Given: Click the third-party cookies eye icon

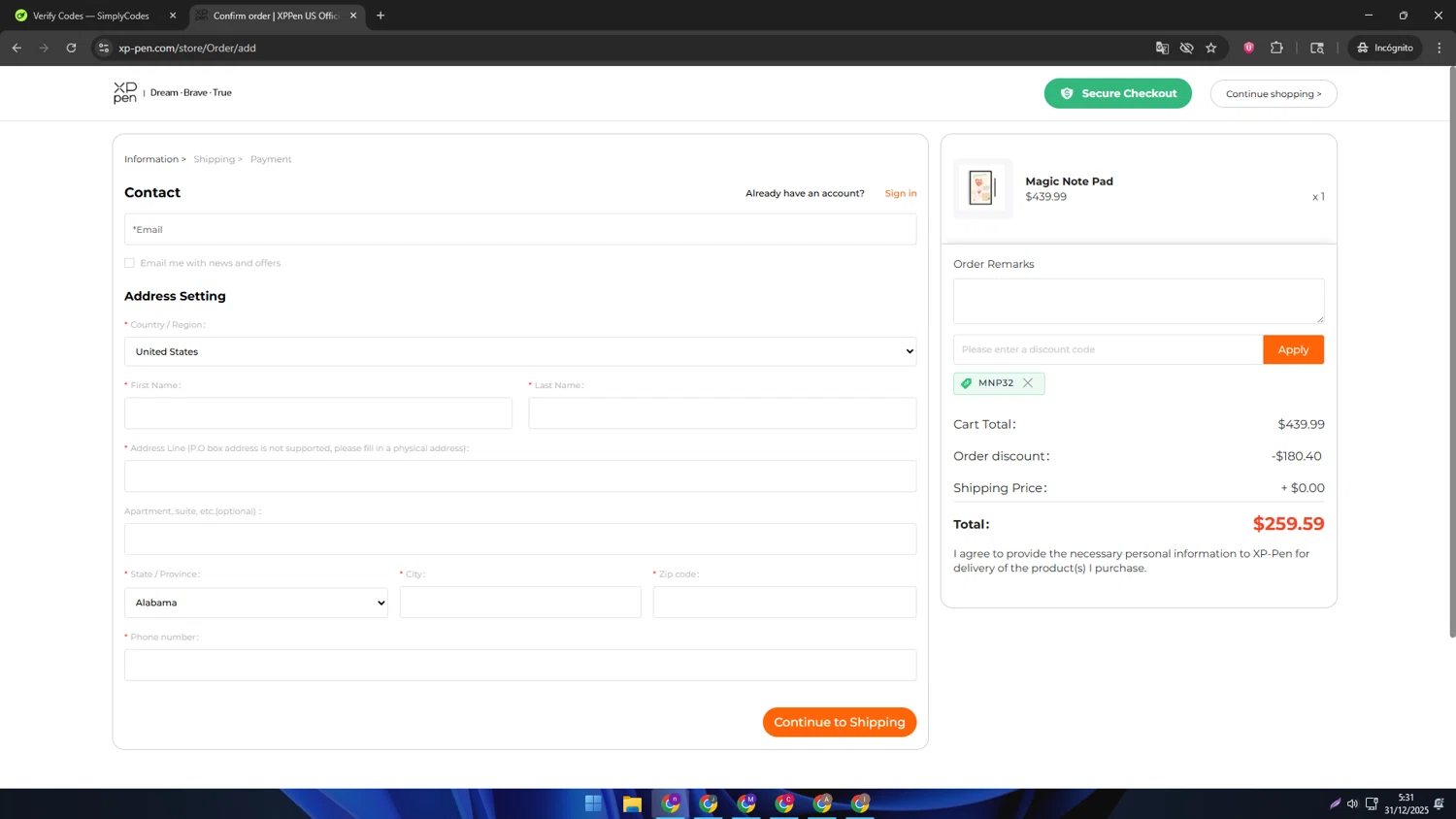Looking at the screenshot, I should click(1186, 48).
